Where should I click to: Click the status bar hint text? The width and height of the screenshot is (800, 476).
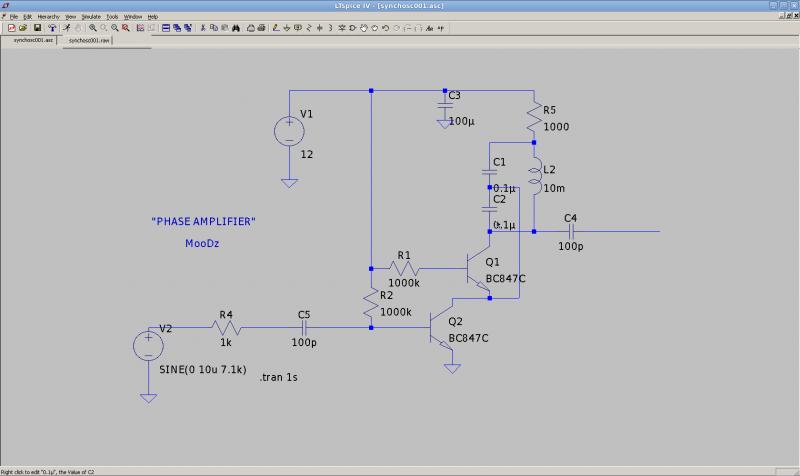coord(47,472)
